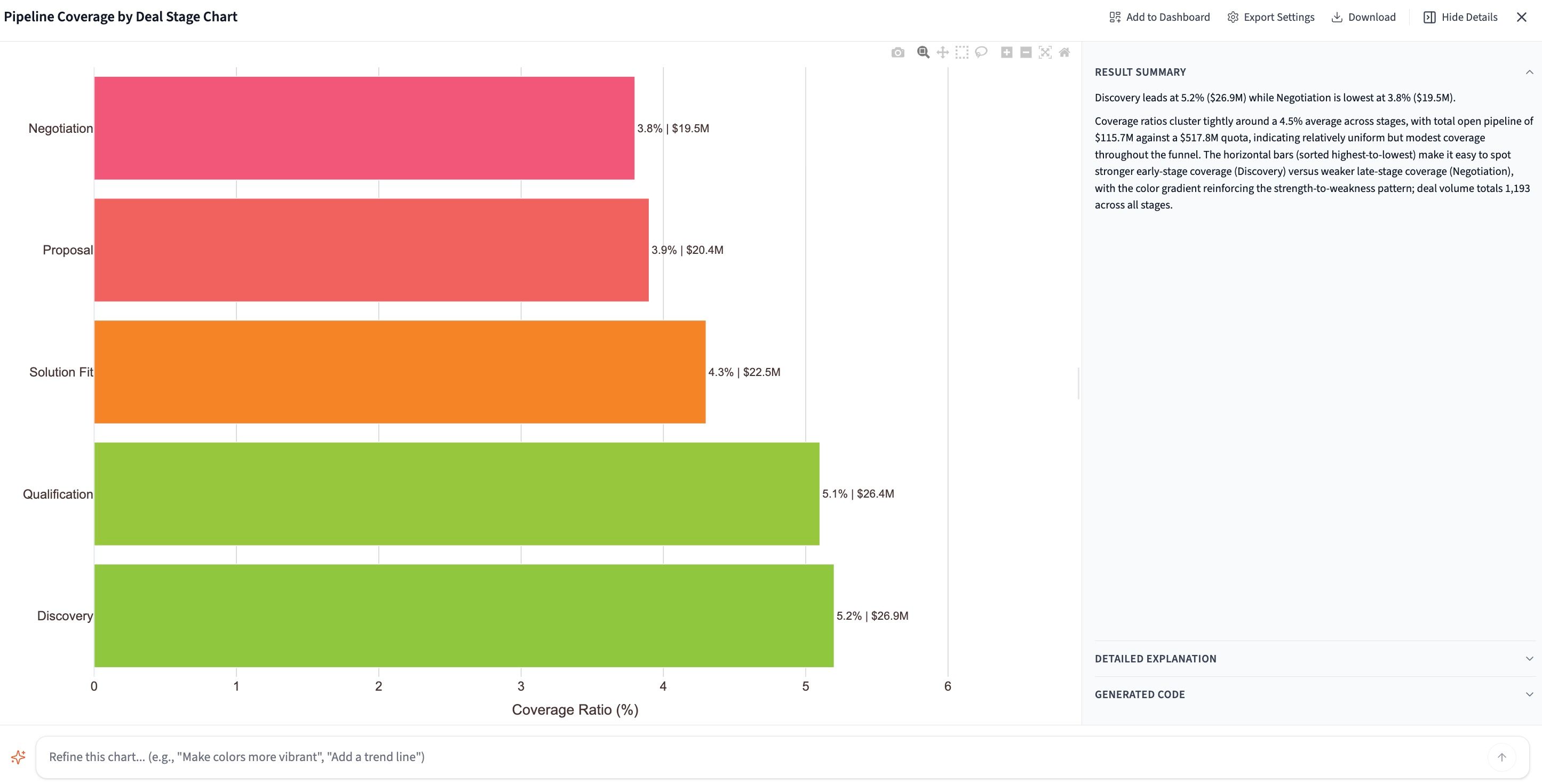Reset axes with the home icon

point(1064,53)
